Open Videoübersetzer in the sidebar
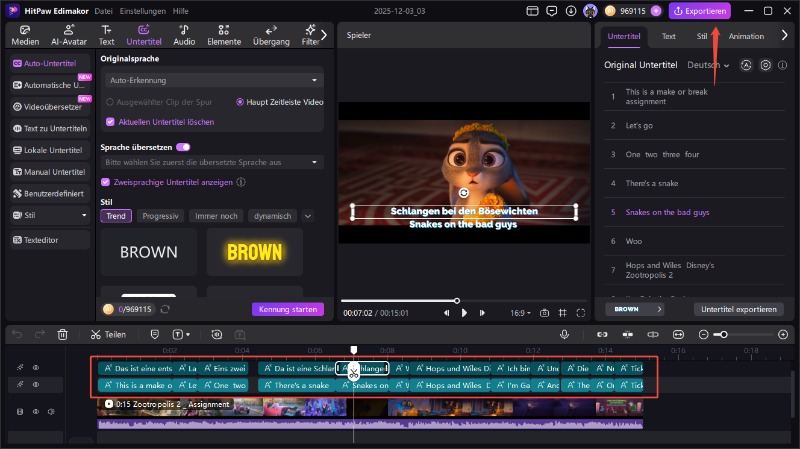 [50, 107]
